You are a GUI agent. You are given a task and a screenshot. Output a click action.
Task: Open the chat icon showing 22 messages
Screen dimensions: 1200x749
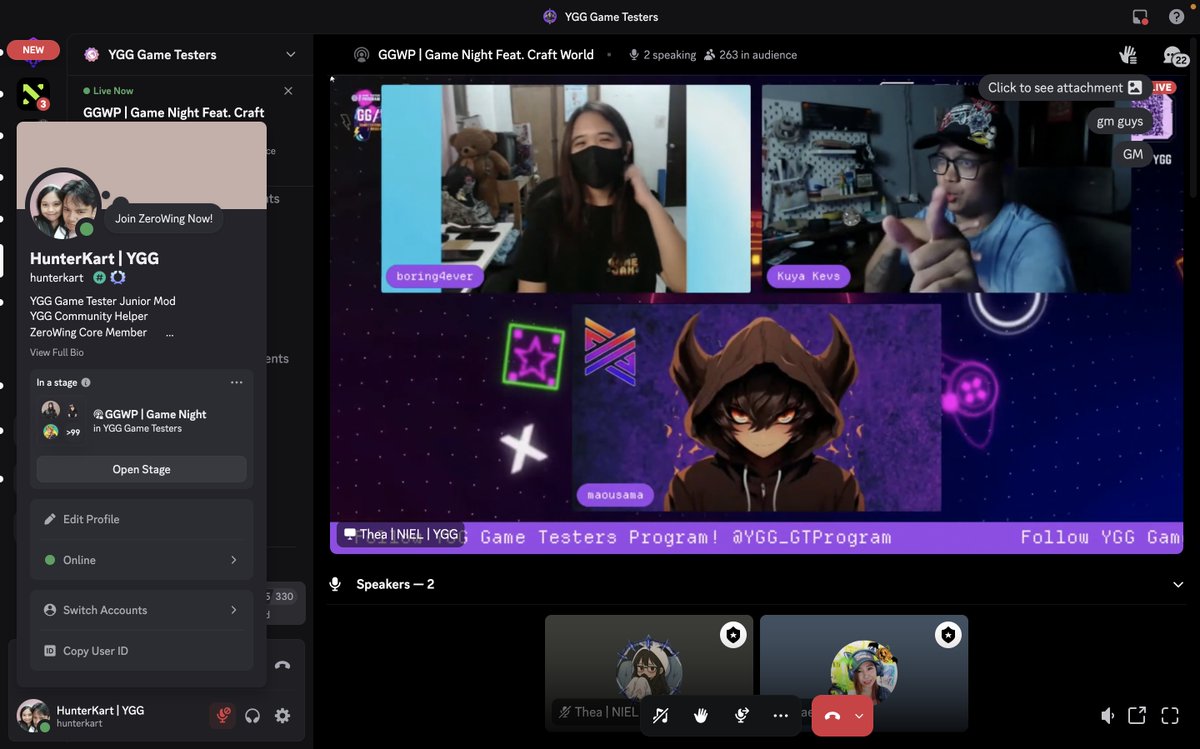click(x=1175, y=56)
